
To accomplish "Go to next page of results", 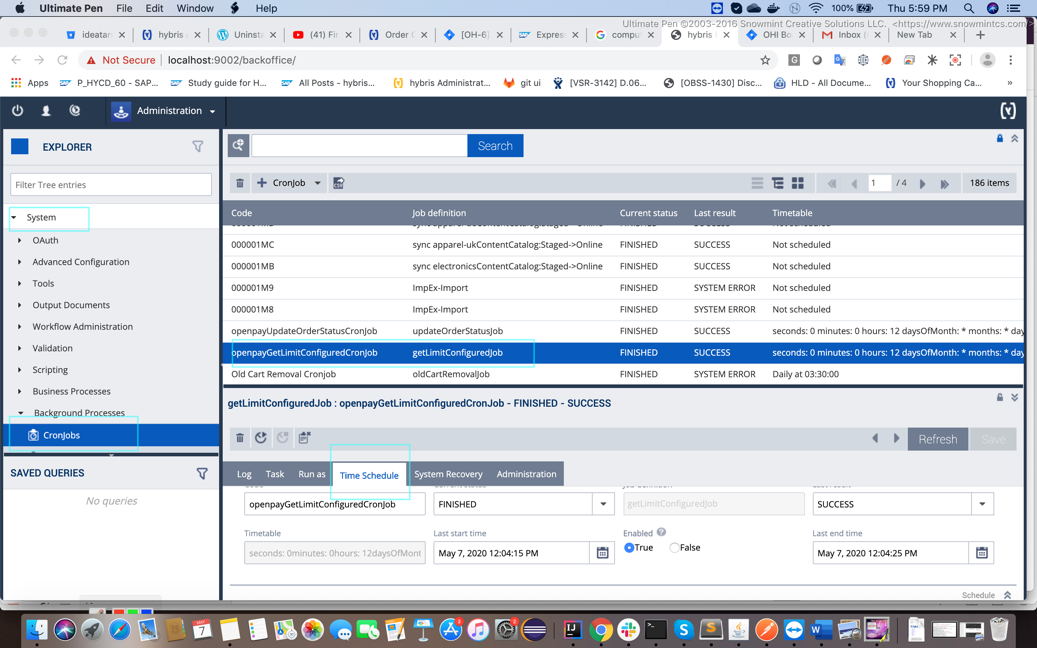I will [x=922, y=184].
